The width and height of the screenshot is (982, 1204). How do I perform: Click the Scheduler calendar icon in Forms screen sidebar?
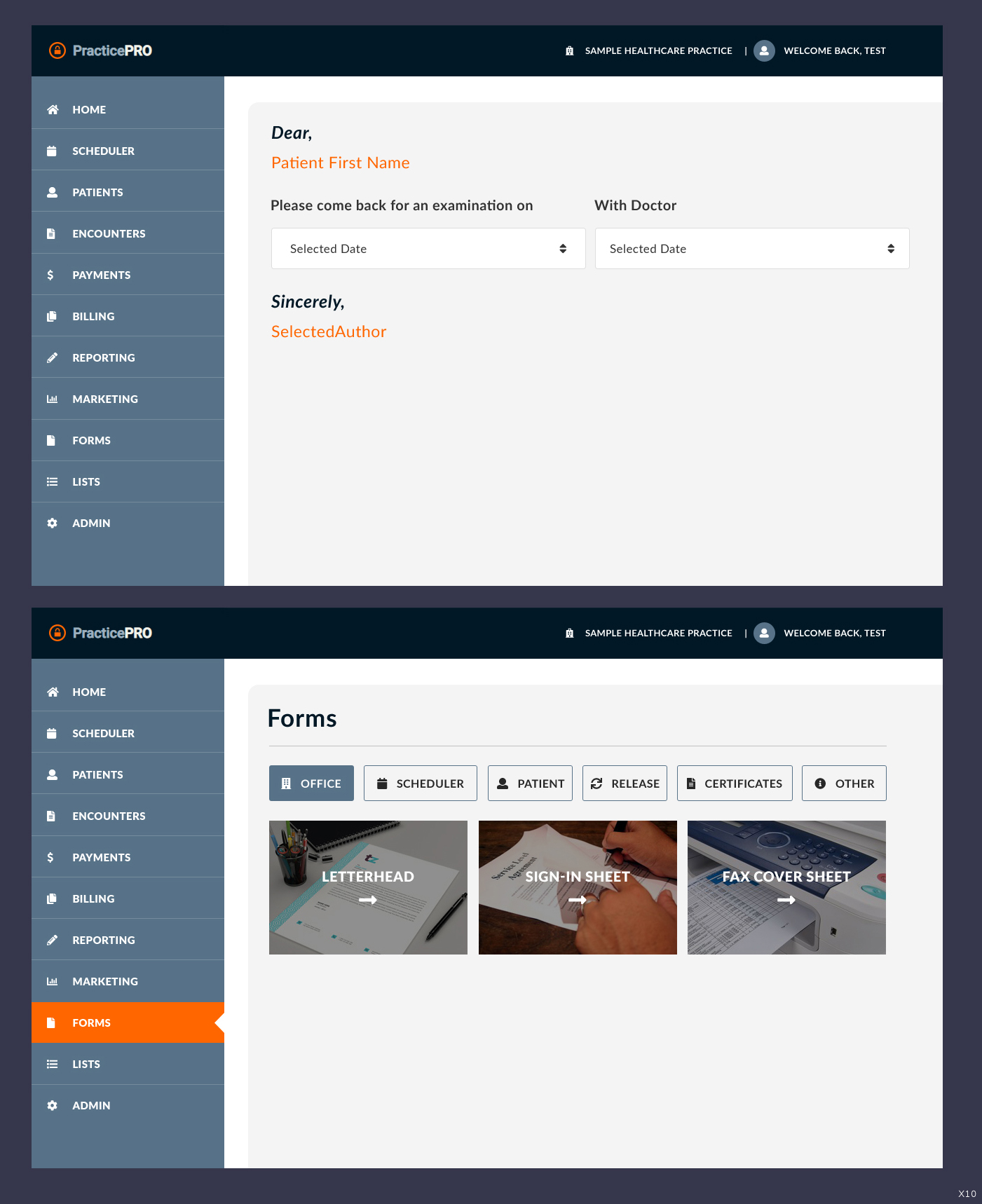click(52, 733)
